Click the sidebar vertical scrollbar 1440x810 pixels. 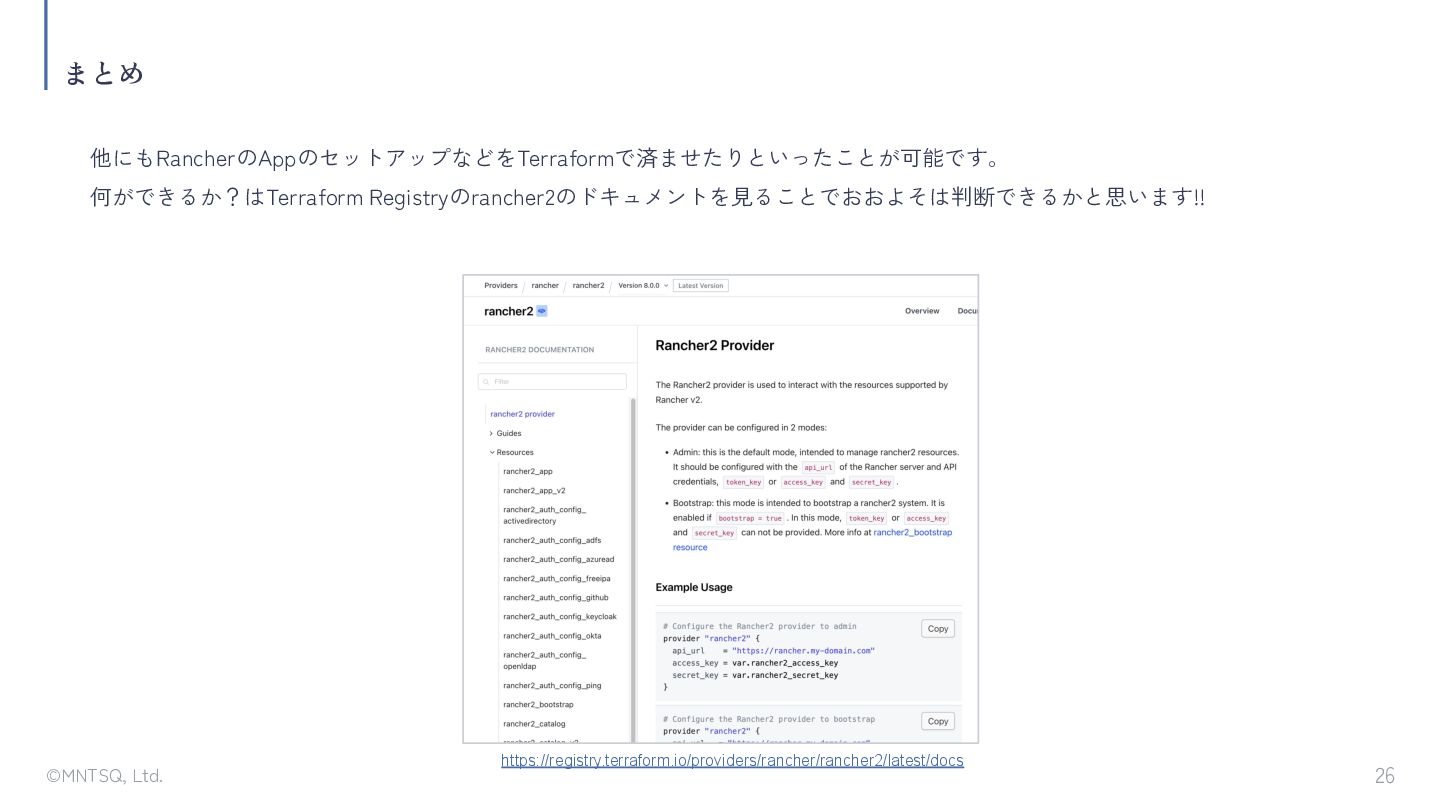pos(633,570)
